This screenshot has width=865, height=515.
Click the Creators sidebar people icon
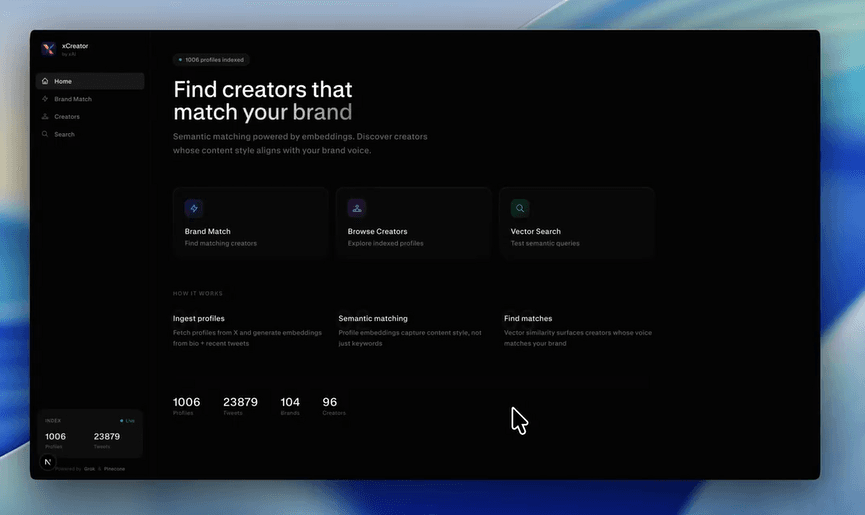(x=45, y=116)
